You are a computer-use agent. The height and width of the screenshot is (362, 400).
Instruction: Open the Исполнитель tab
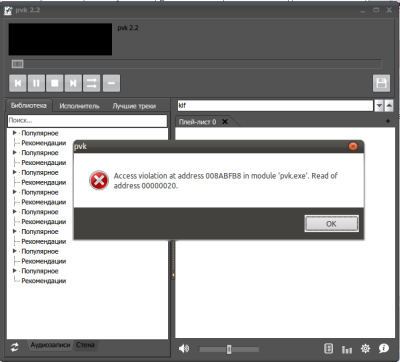pyautogui.click(x=79, y=106)
